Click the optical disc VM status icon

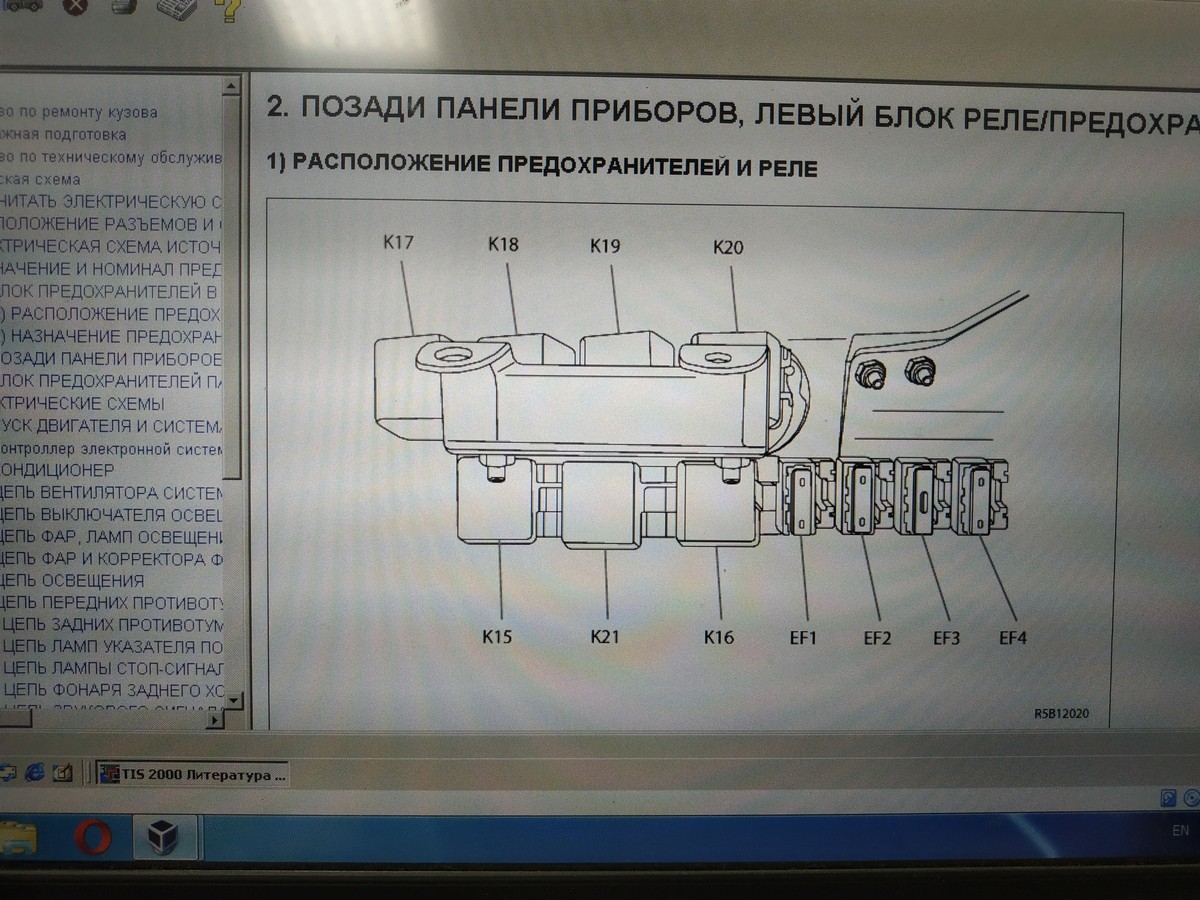point(1192,798)
